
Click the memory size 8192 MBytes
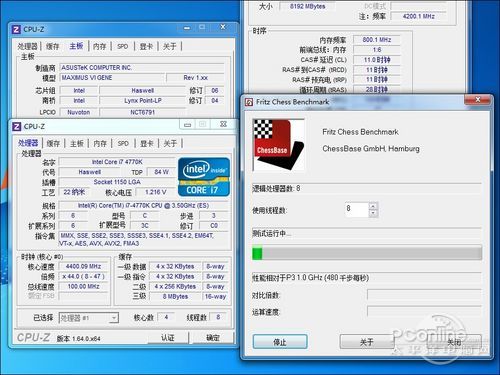click(307, 6)
